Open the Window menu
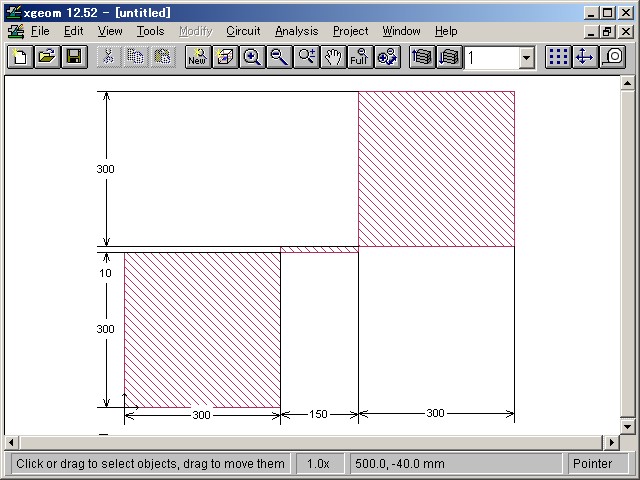 pos(401,31)
